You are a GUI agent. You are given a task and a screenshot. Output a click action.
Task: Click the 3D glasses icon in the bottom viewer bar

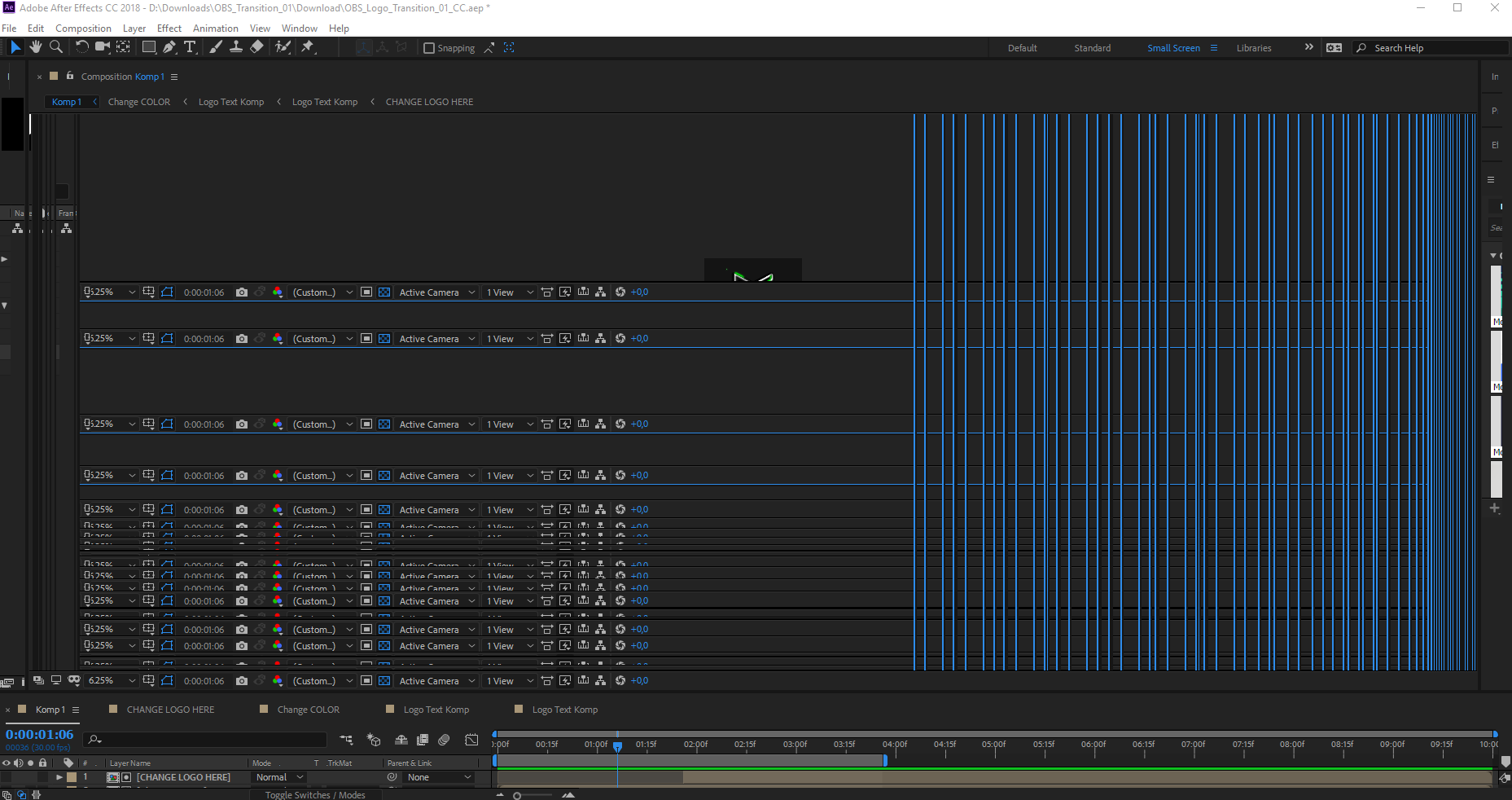[x=74, y=680]
